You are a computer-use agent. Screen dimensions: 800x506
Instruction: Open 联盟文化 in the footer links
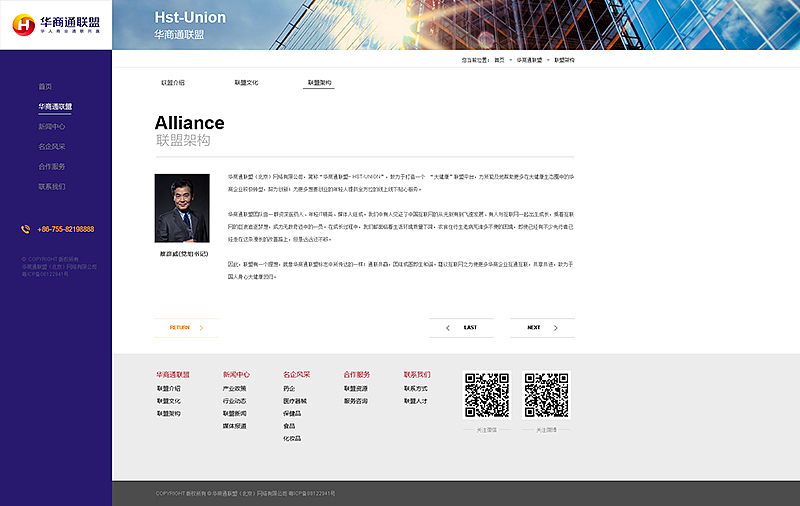(169, 401)
